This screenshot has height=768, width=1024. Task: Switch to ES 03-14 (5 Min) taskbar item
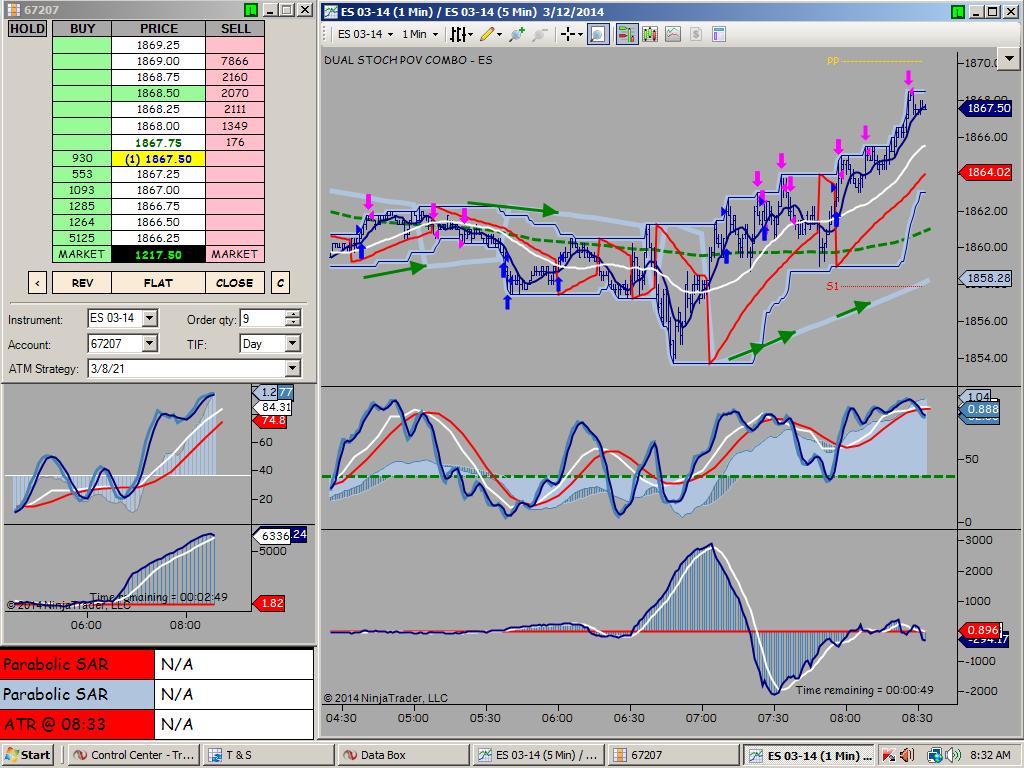pos(538,755)
